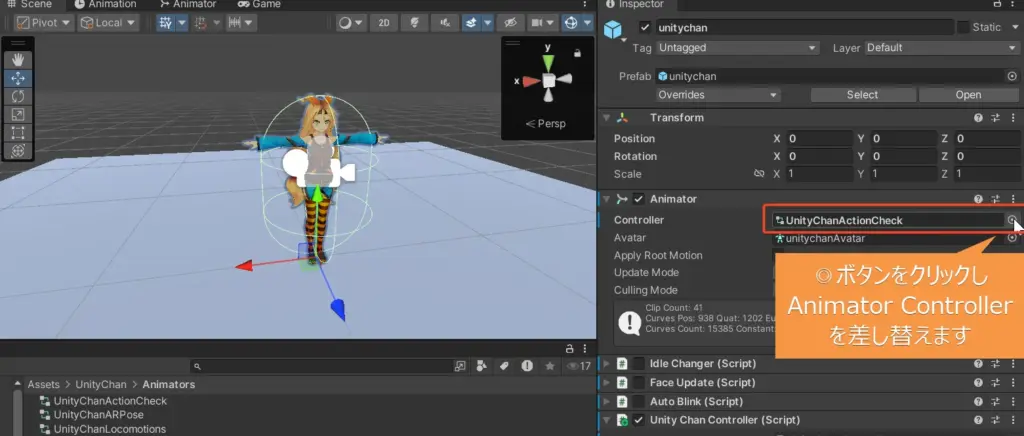Open the shading mode draw dropdown
The height and width of the screenshot is (436, 1024).
(x=352, y=23)
